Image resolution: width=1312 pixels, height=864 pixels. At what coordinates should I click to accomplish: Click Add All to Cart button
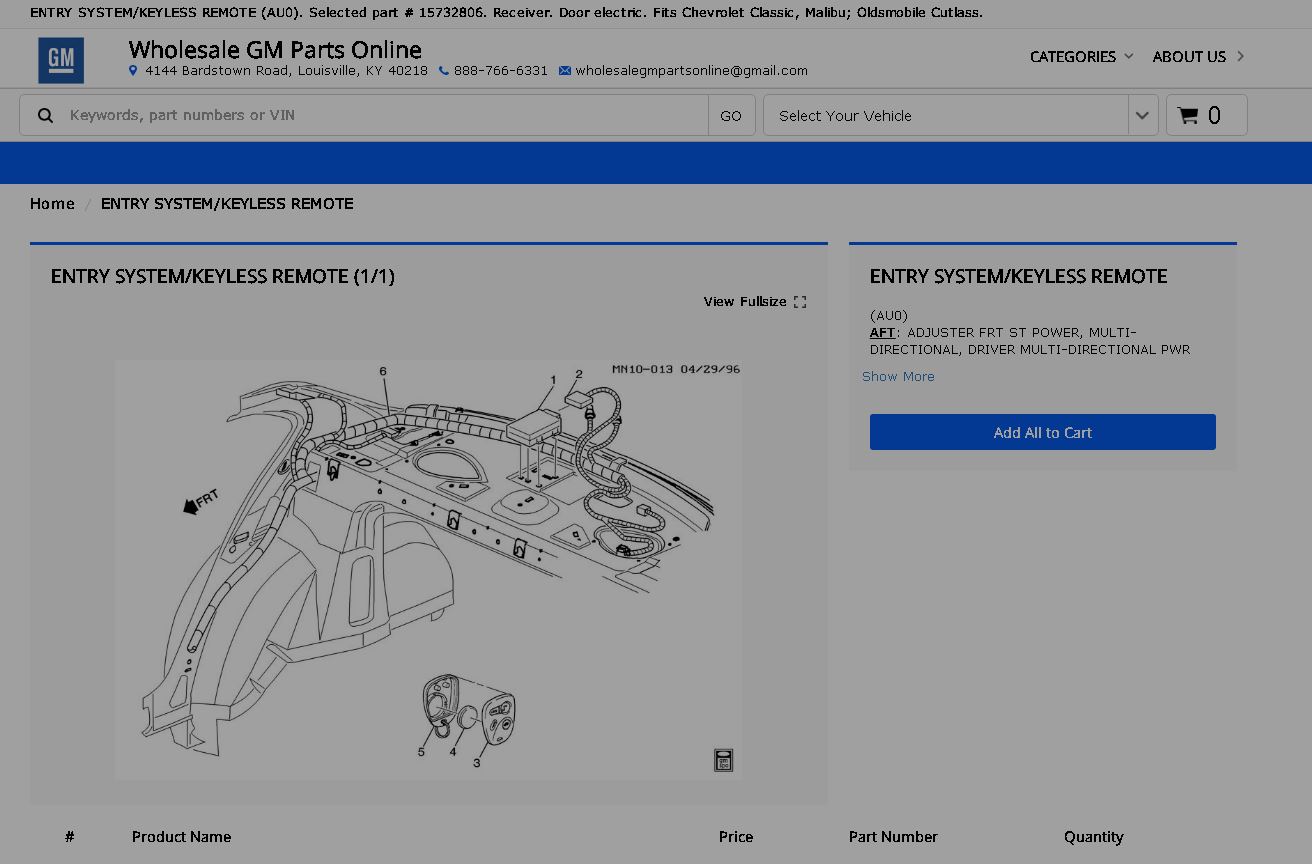[1043, 432]
